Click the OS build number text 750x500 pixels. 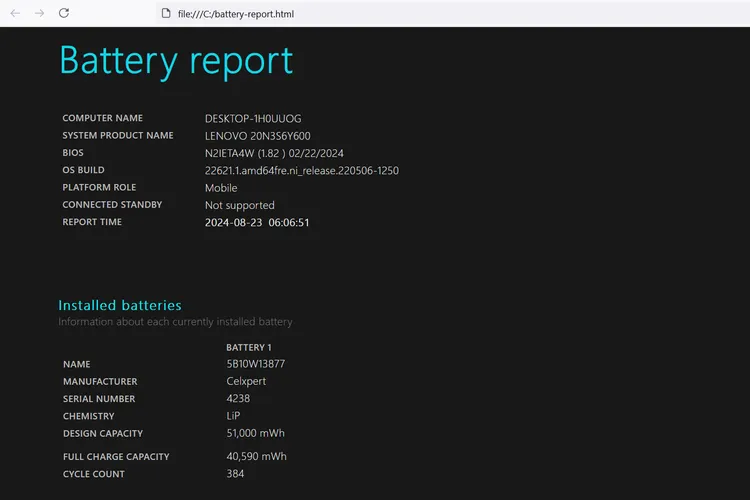click(301, 171)
